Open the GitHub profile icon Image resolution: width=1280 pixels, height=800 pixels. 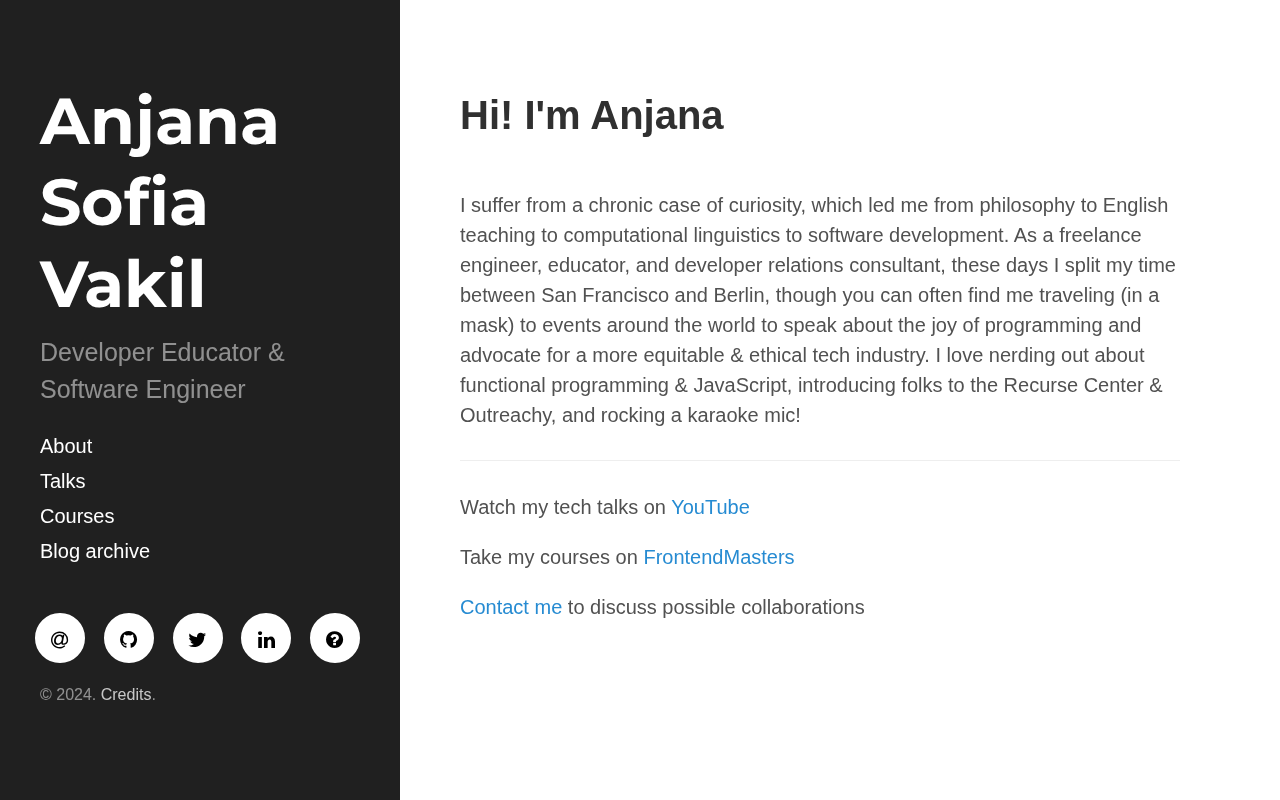[129, 638]
